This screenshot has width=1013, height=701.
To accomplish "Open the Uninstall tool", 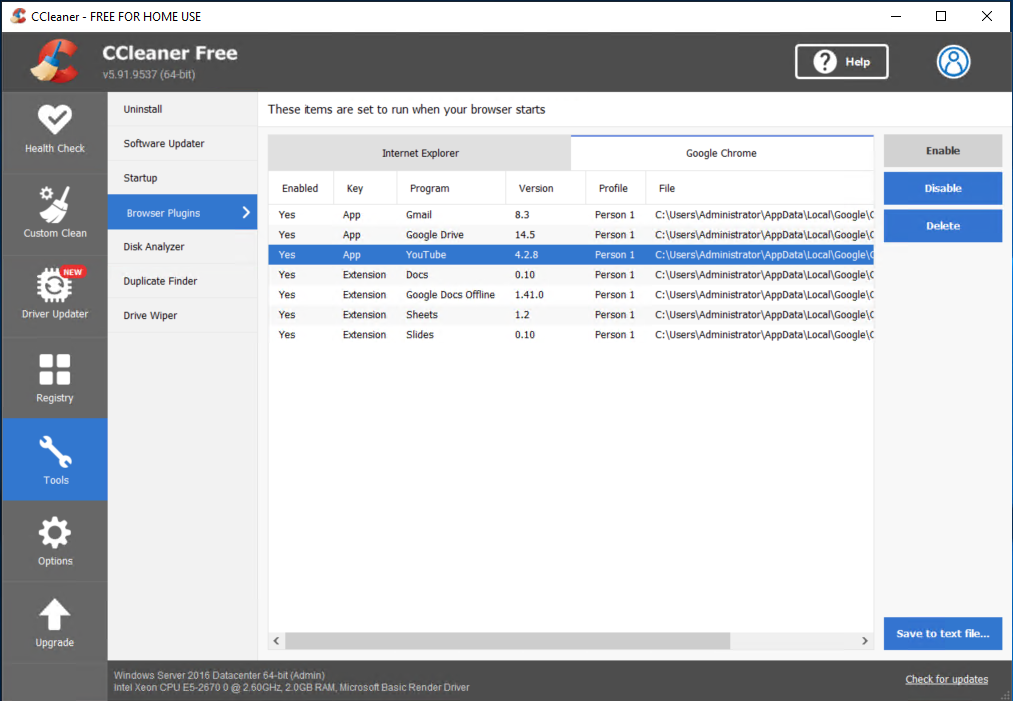I will [182, 109].
